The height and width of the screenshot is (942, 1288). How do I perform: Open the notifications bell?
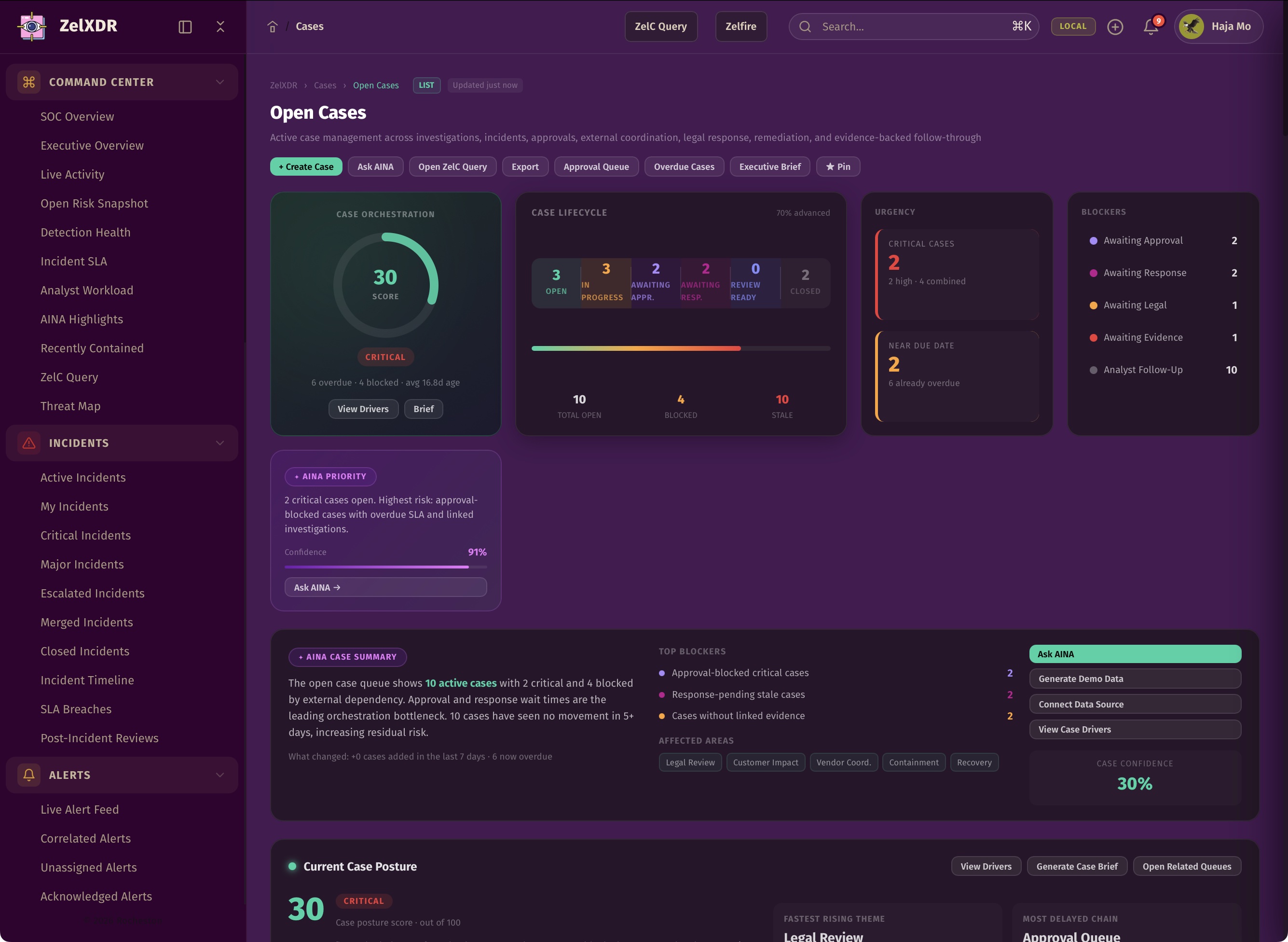coord(1151,27)
